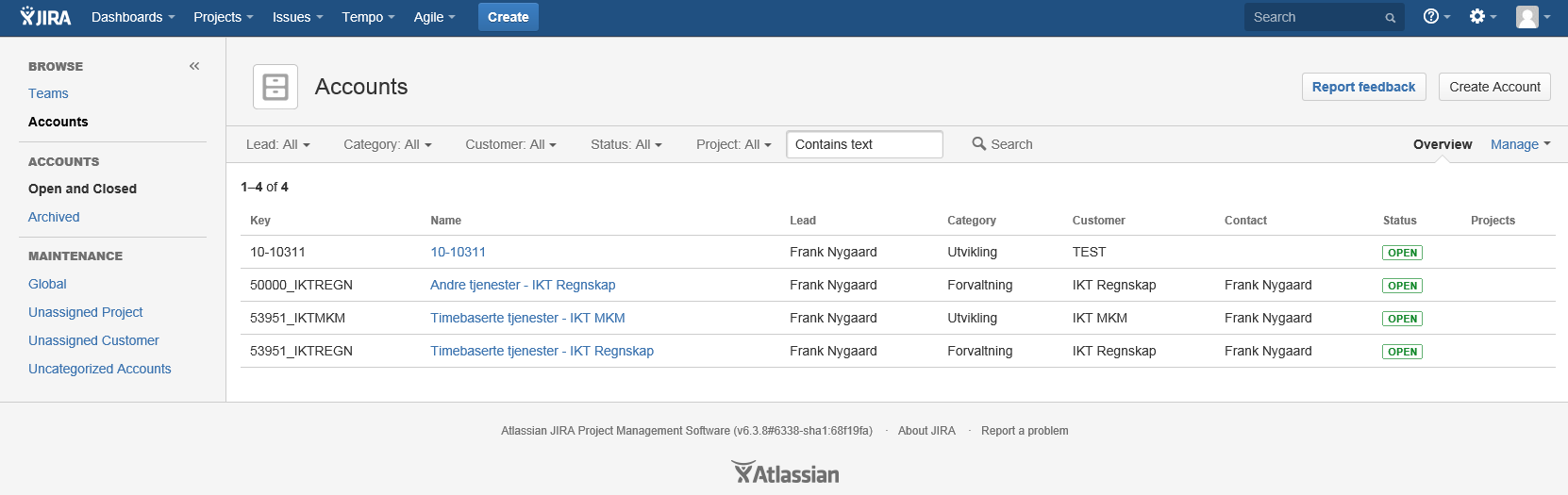Select Accounts in the sidebar

pyautogui.click(x=58, y=122)
